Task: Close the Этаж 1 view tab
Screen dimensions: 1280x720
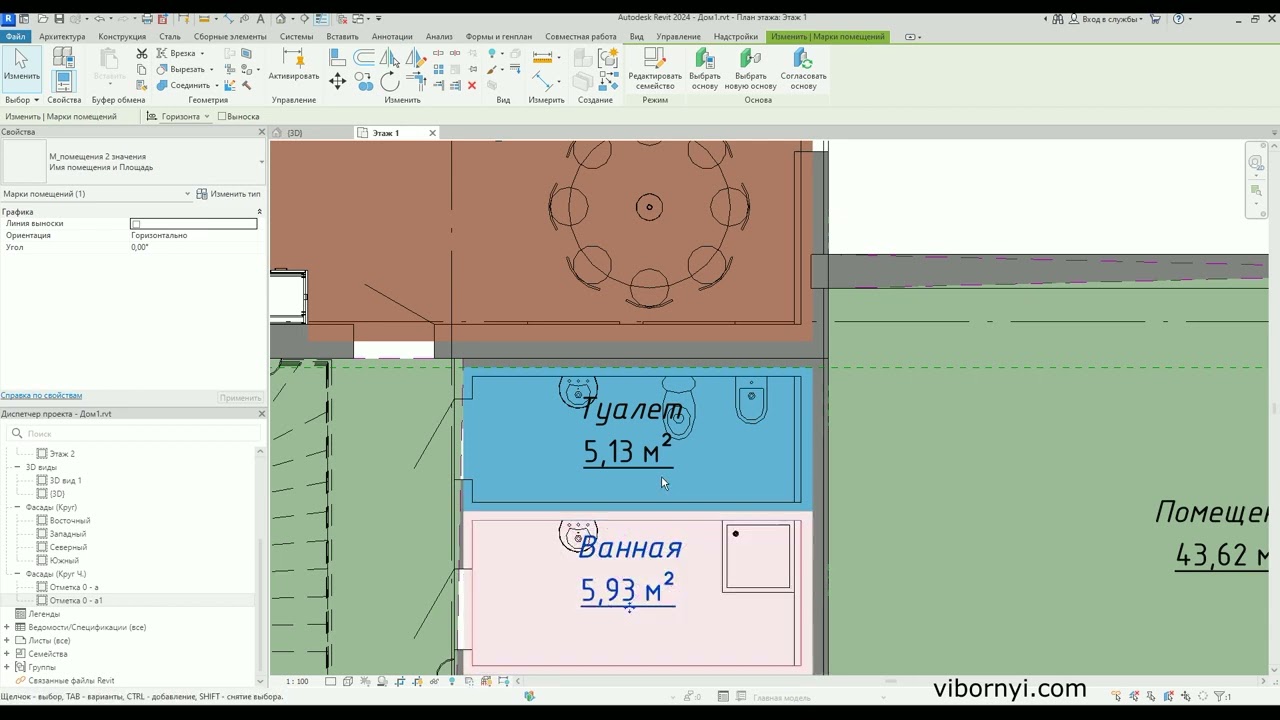Action: (x=432, y=133)
